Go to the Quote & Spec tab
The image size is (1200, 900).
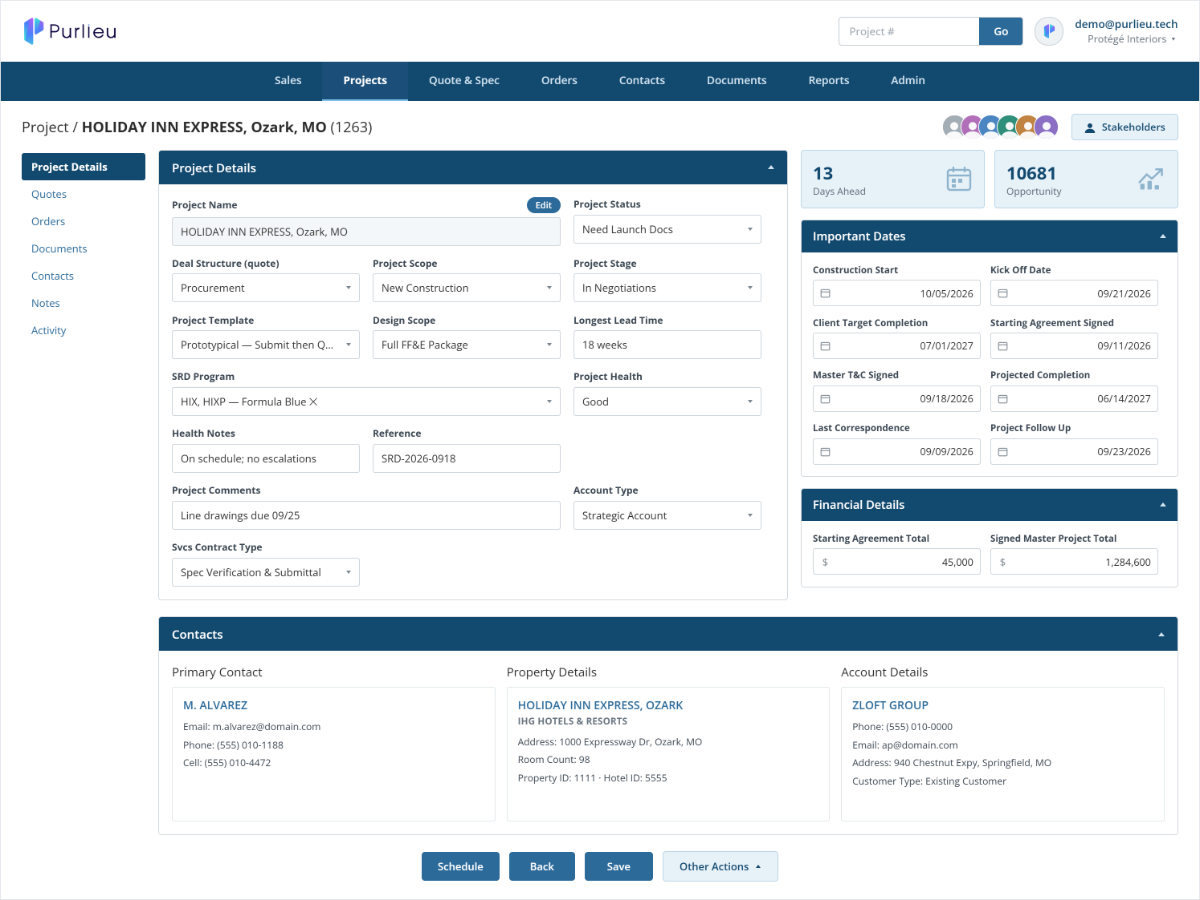[464, 81]
